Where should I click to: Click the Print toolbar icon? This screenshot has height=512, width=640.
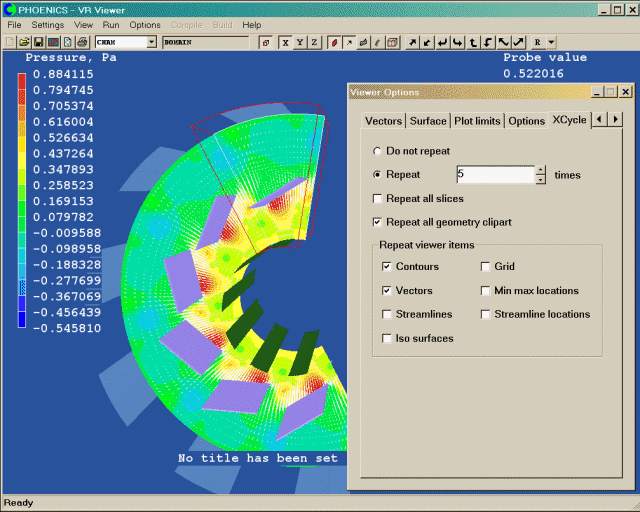tap(82, 42)
